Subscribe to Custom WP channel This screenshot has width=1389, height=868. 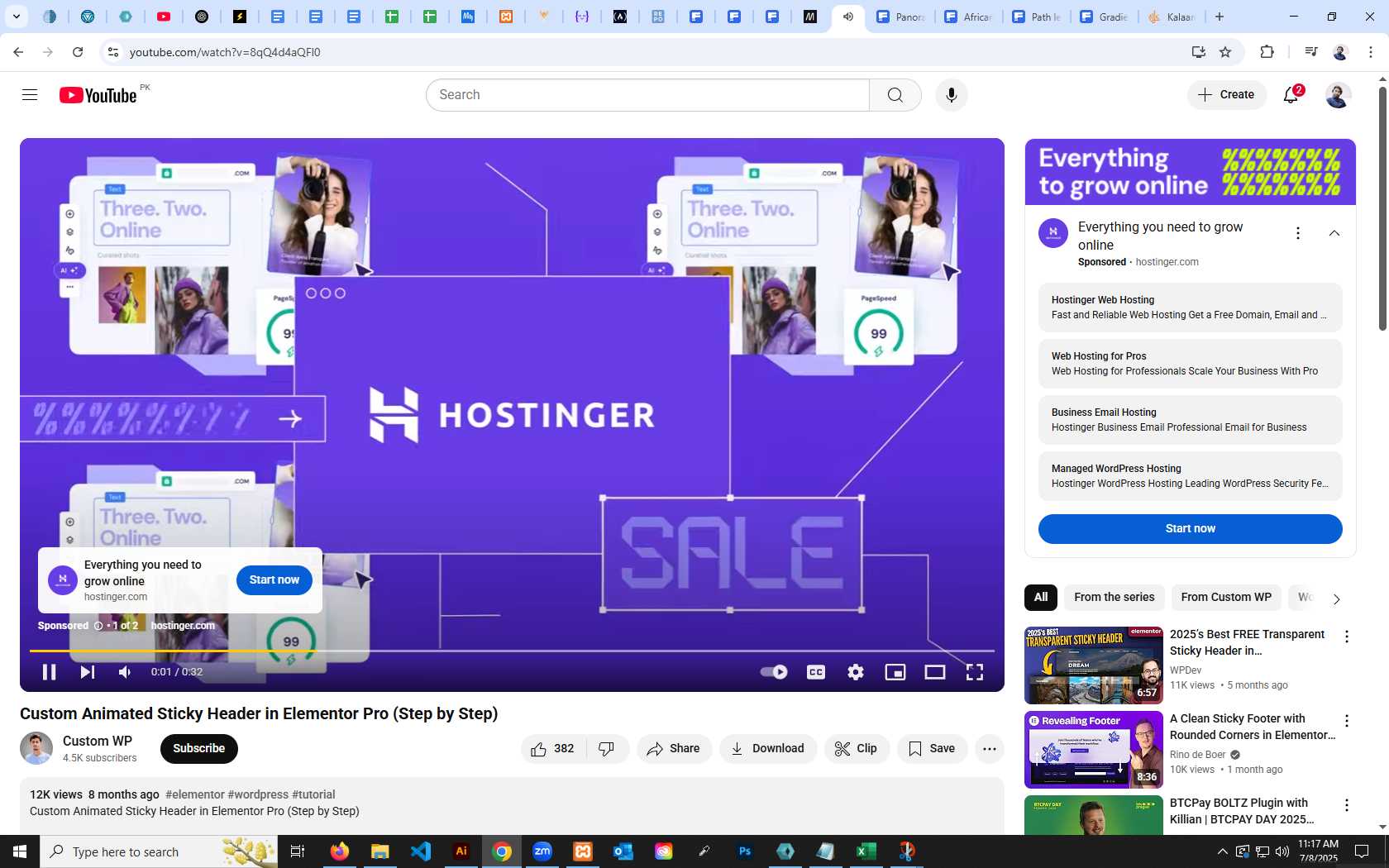tap(198, 749)
